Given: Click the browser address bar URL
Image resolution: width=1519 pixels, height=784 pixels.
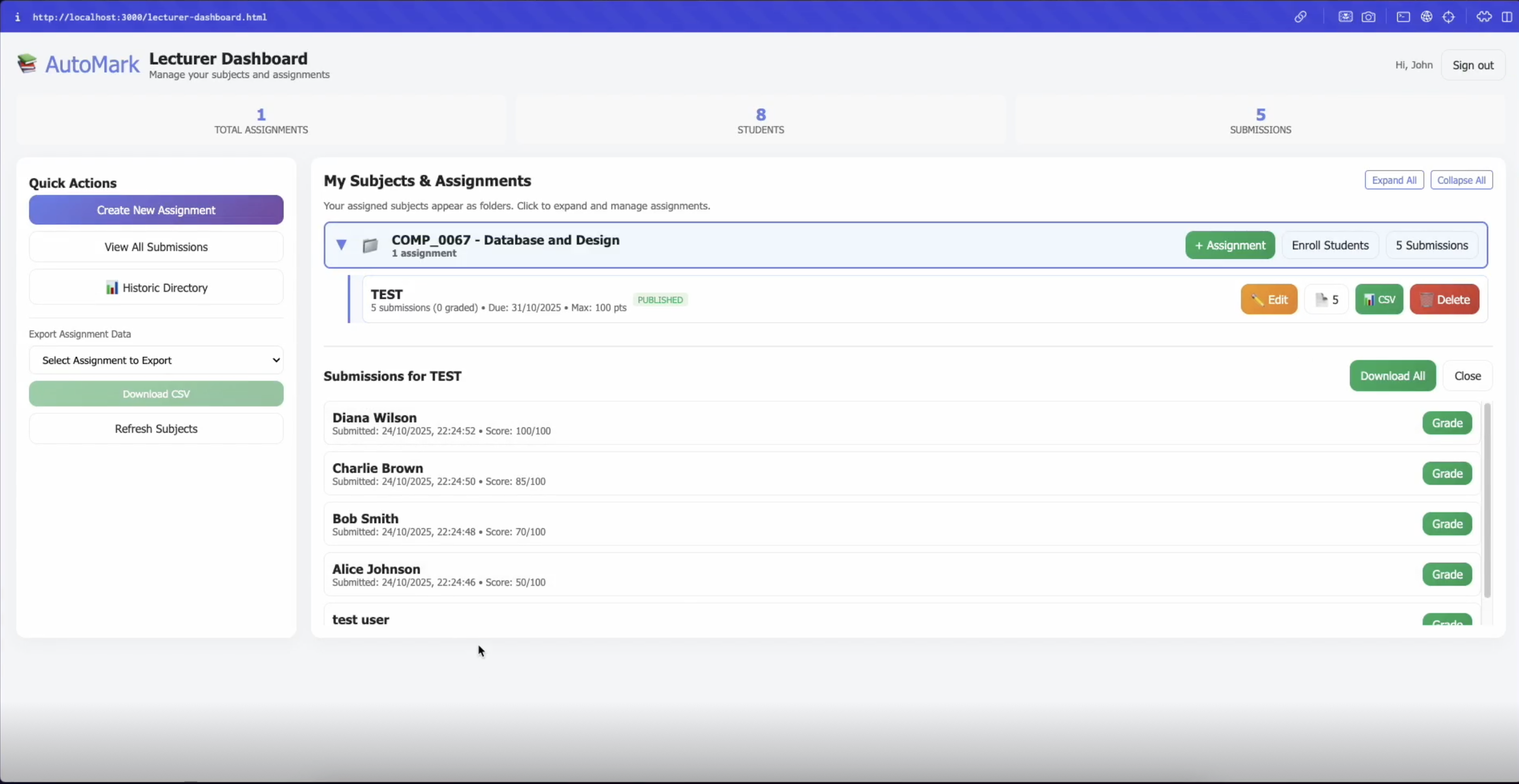Looking at the screenshot, I should pos(149,17).
